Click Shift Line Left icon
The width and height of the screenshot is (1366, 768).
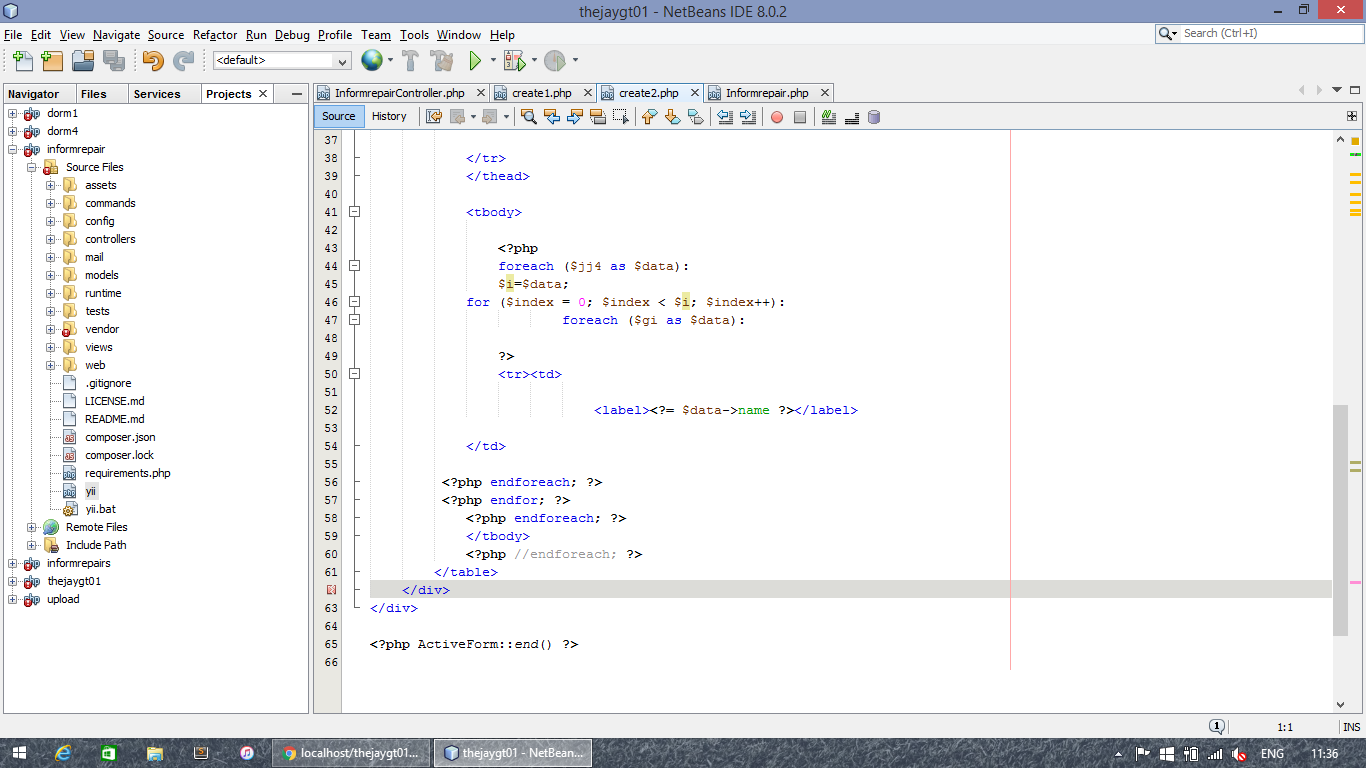pyautogui.click(x=725, y=117)
